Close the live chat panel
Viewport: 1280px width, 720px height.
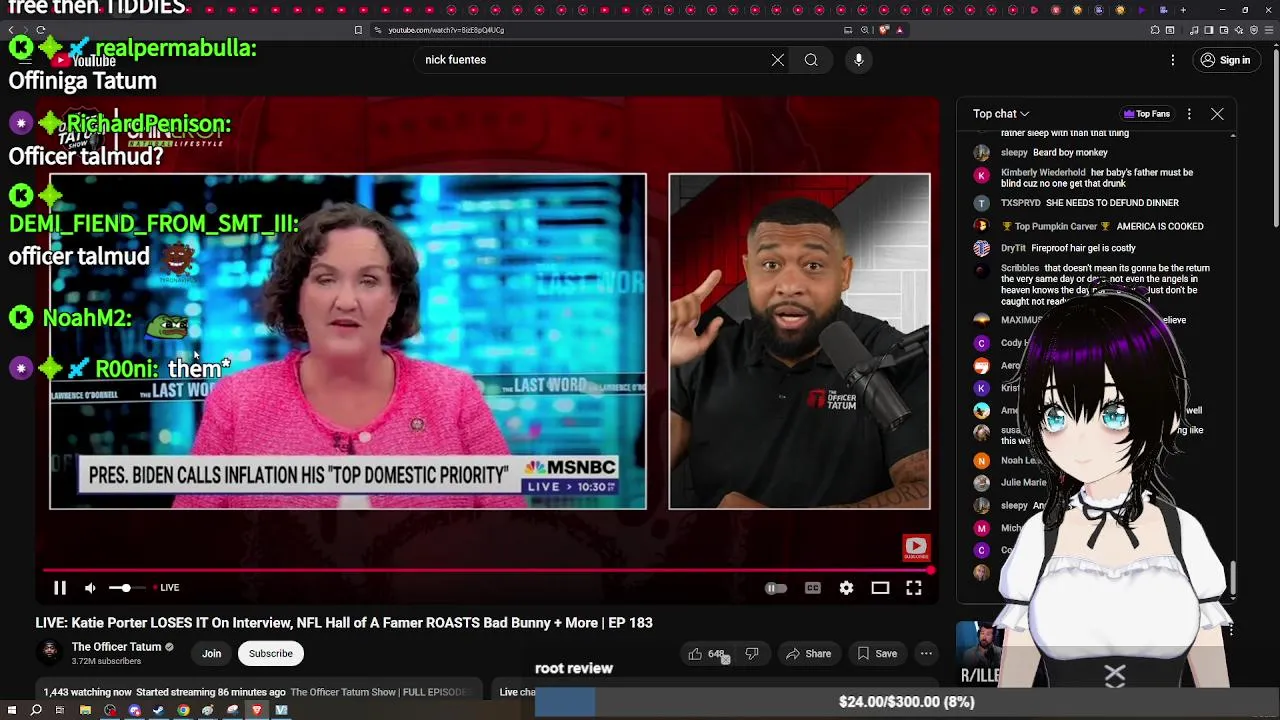[1217, 114]
